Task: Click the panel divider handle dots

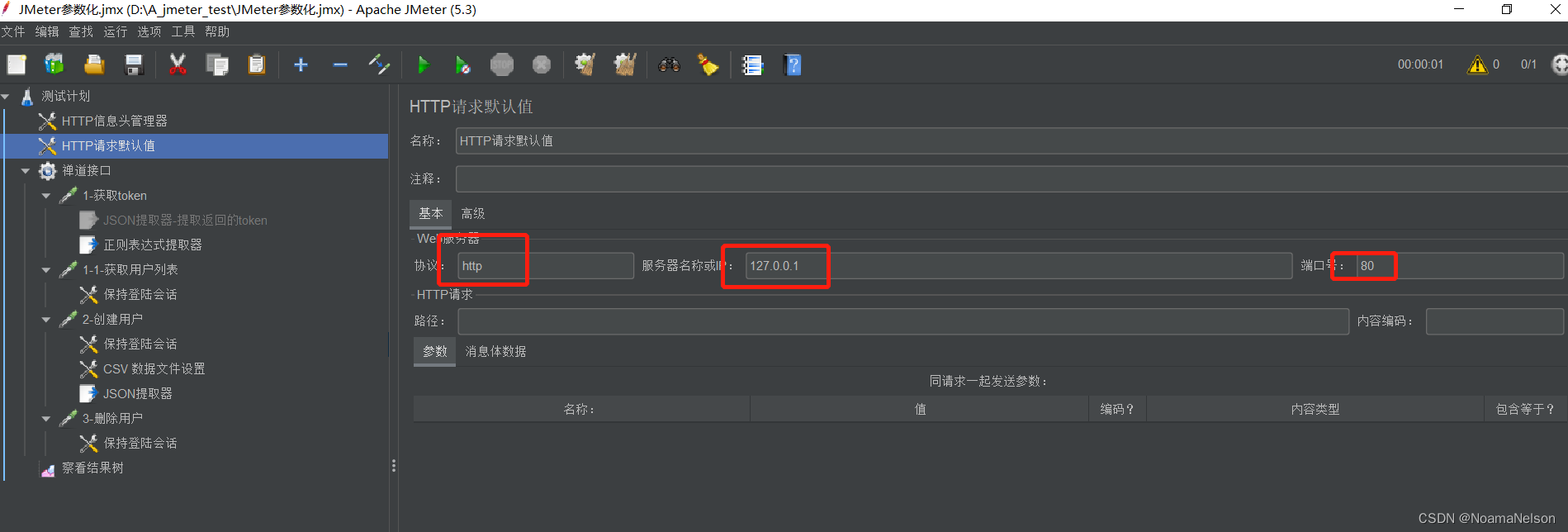Action: (394, 466)
